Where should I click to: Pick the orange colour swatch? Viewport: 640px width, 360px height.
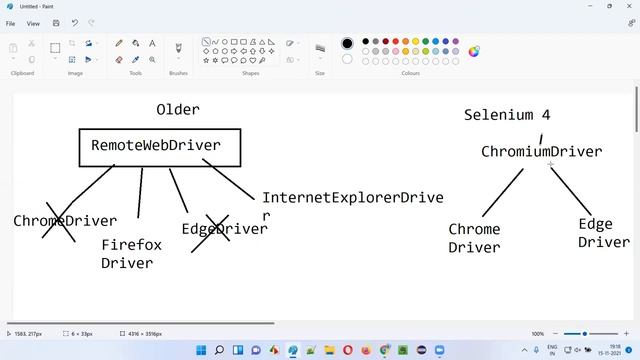click(405, 41)
